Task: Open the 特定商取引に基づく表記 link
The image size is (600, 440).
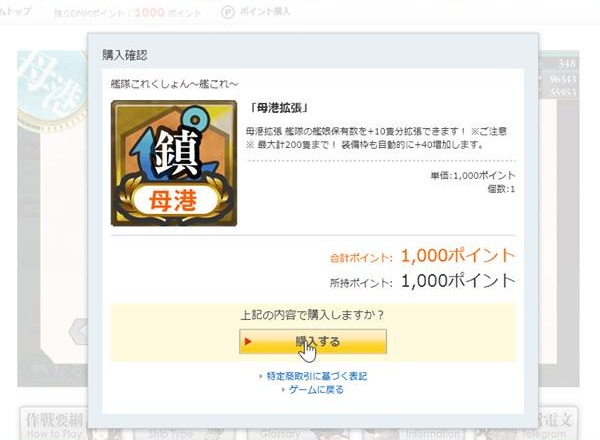Action: (316, 376)
